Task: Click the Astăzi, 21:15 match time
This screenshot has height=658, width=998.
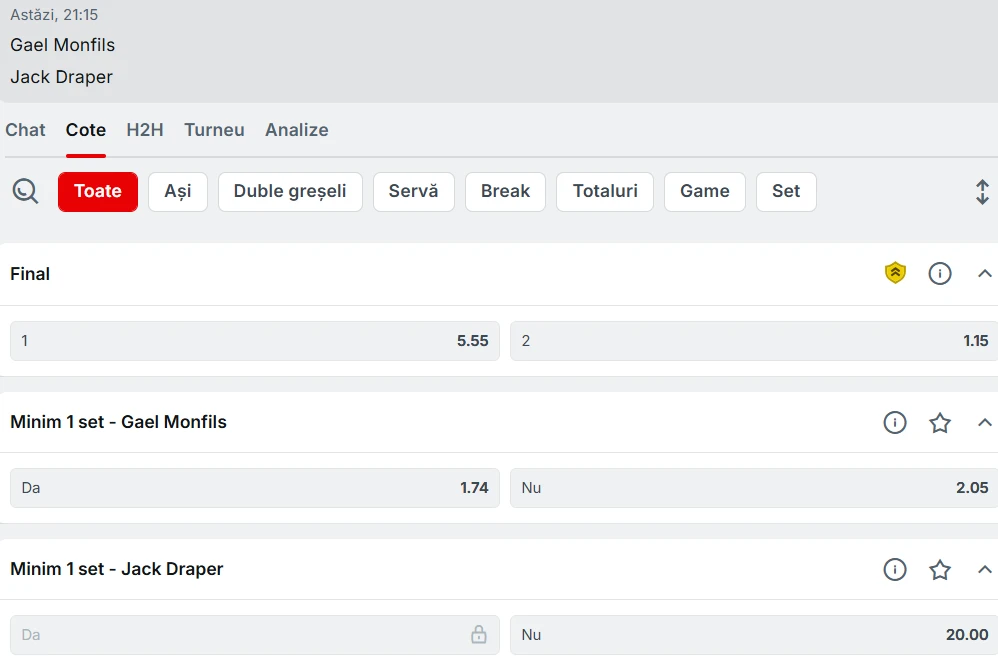Action: click(x=54, y=15)
